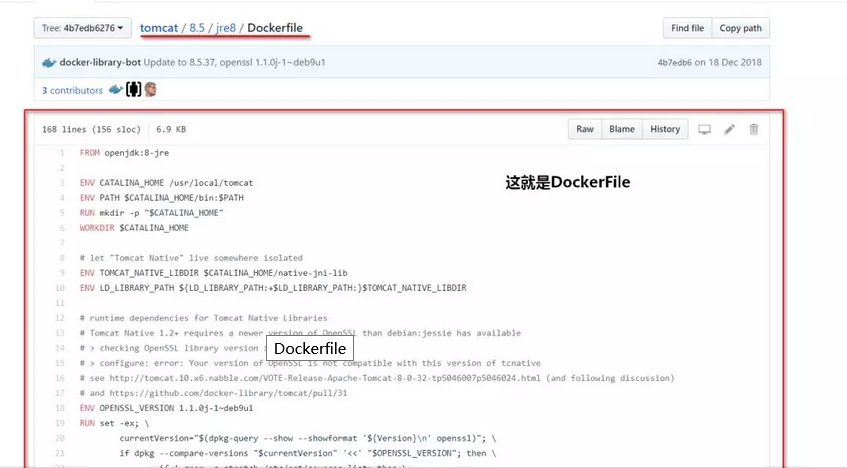Open commit hash 4b7edb6 link
The height and width of the screenshot is (468, 847).
674,63
